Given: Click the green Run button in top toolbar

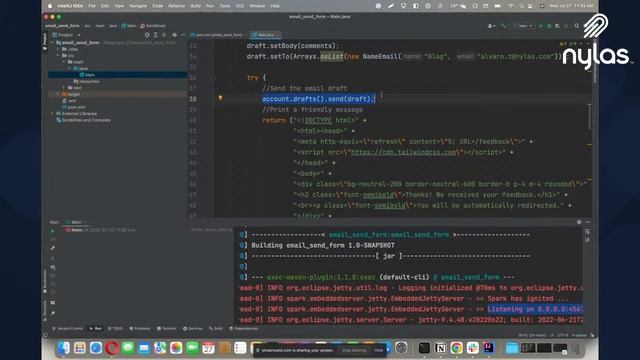Looking at the screenshot, I should click(x=541, y=26).
